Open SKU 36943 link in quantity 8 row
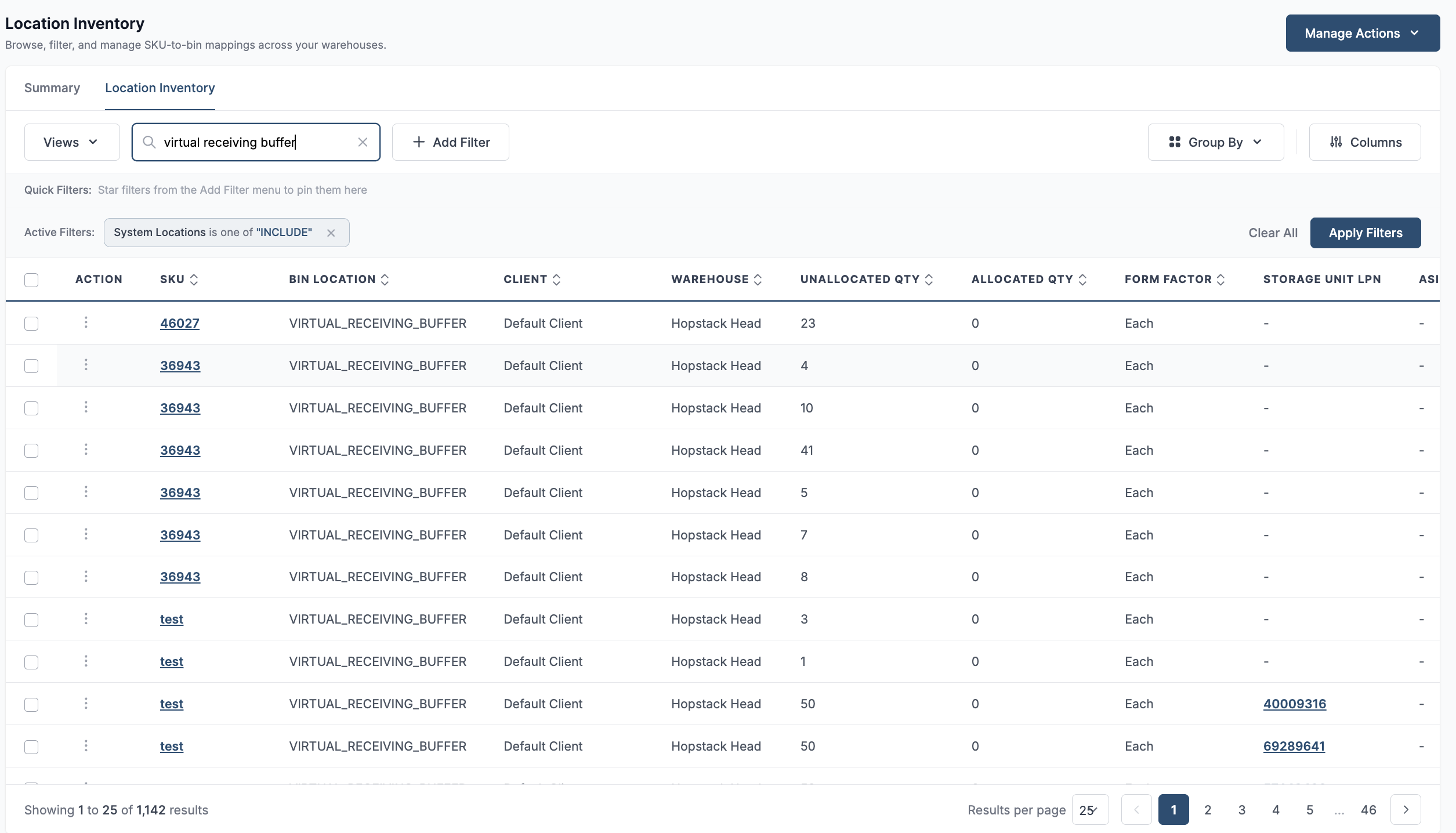Viewport: 1456px width, 833px height. (x=180, y=577)
